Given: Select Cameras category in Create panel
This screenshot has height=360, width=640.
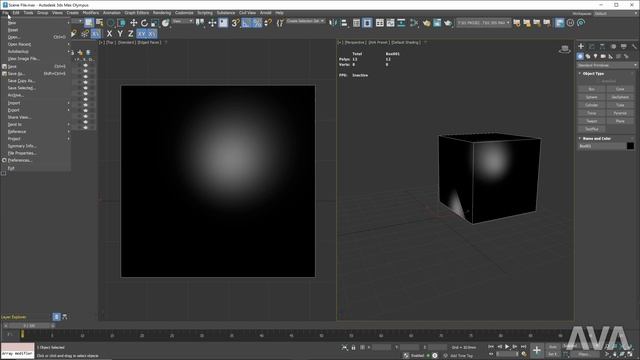Looking at the screenshot, I should [603, 56].
